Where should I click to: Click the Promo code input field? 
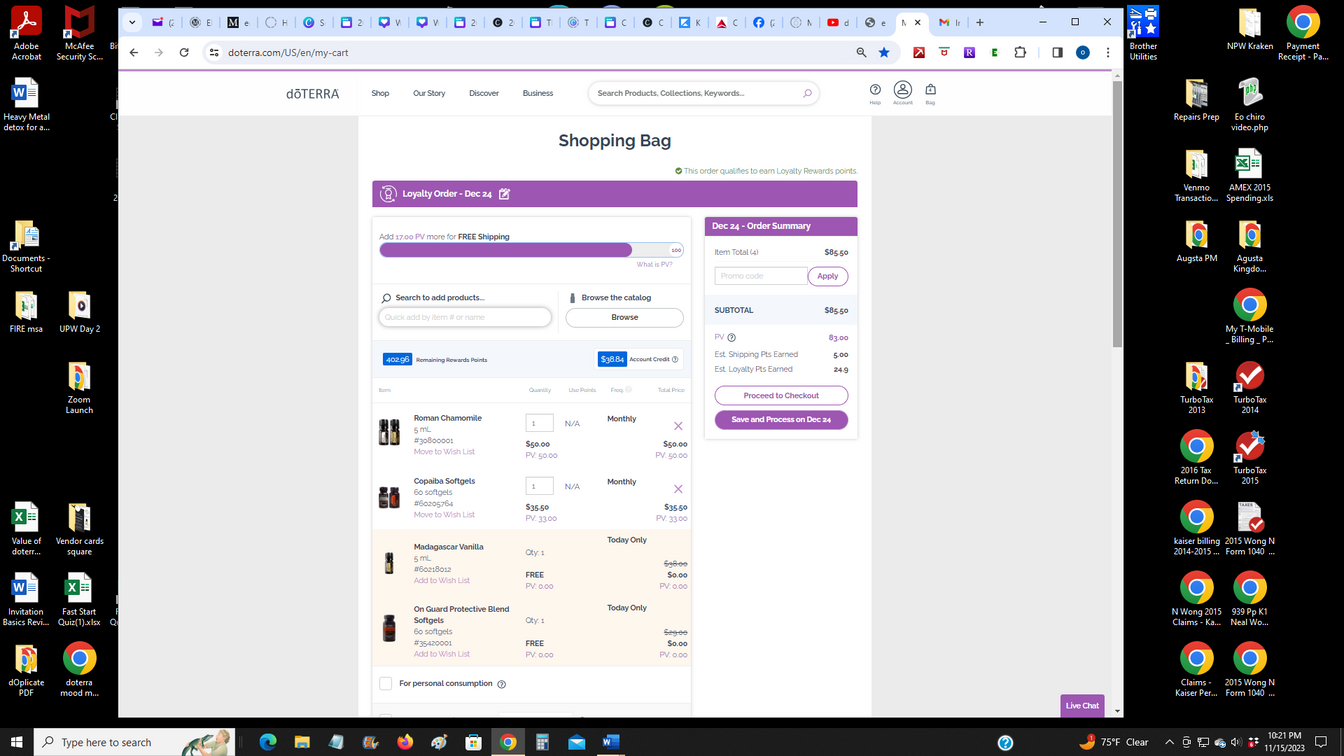coord(761,276)
